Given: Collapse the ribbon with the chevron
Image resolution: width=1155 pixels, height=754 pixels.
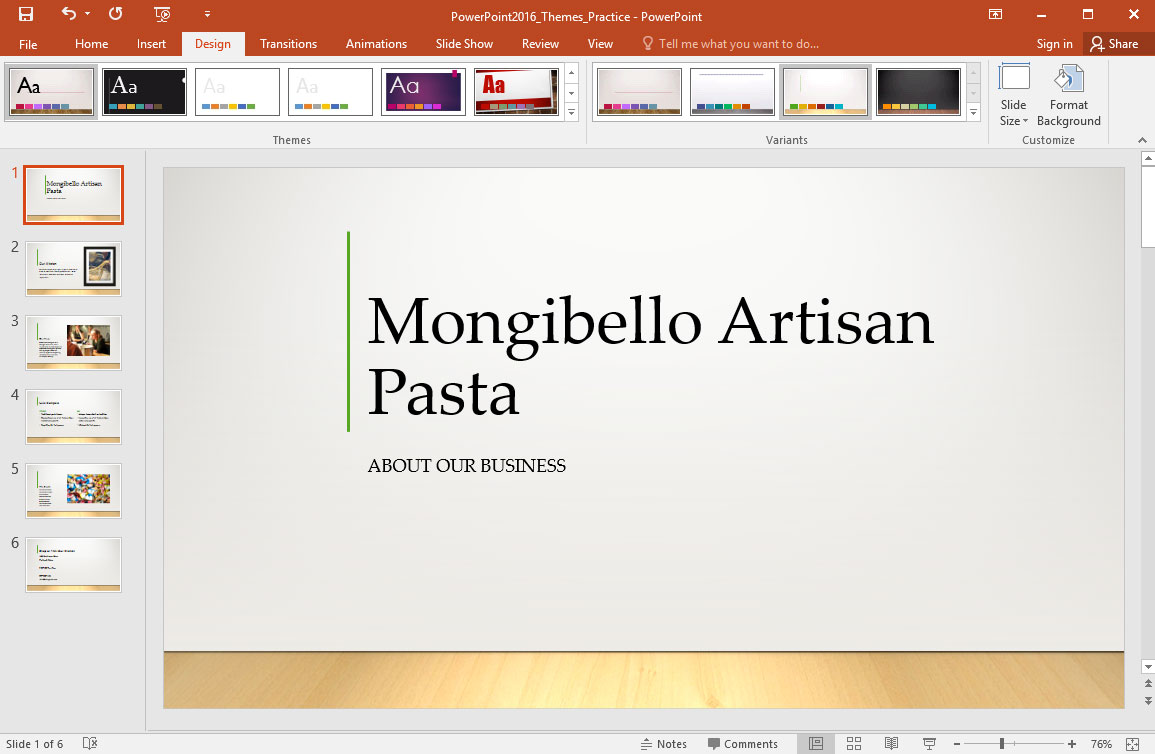Looking at the screenshot, I should pos(1142,140).
